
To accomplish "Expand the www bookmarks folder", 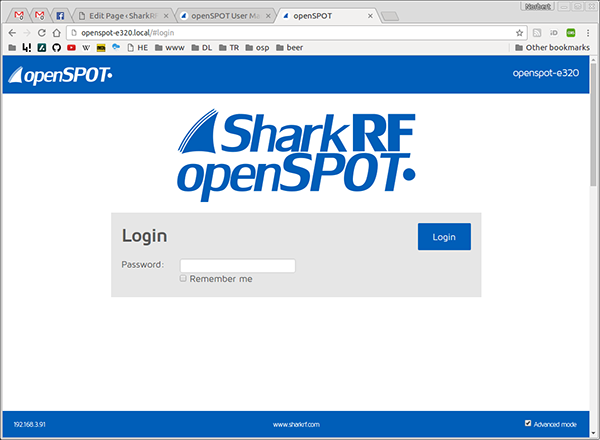I will (x=170, y=48).
